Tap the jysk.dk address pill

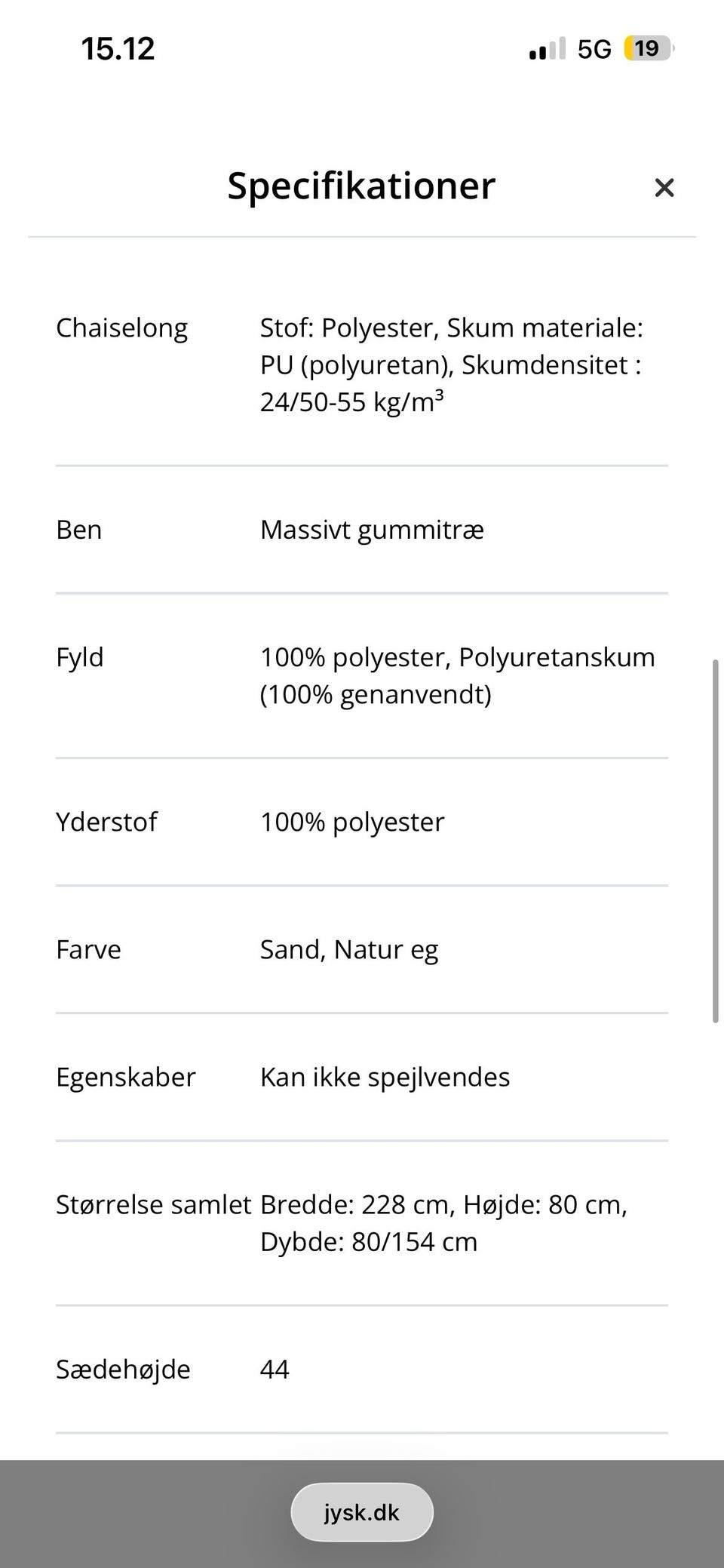tap(362, 1512)
